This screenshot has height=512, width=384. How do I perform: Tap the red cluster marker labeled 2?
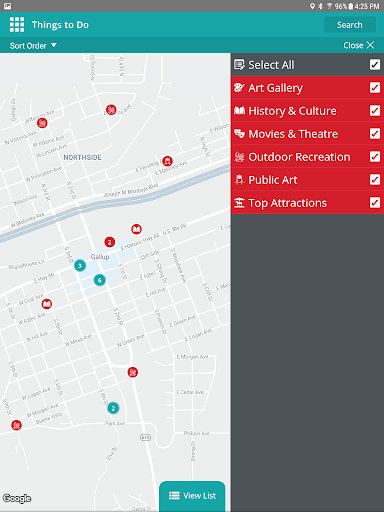click(110, 242)
